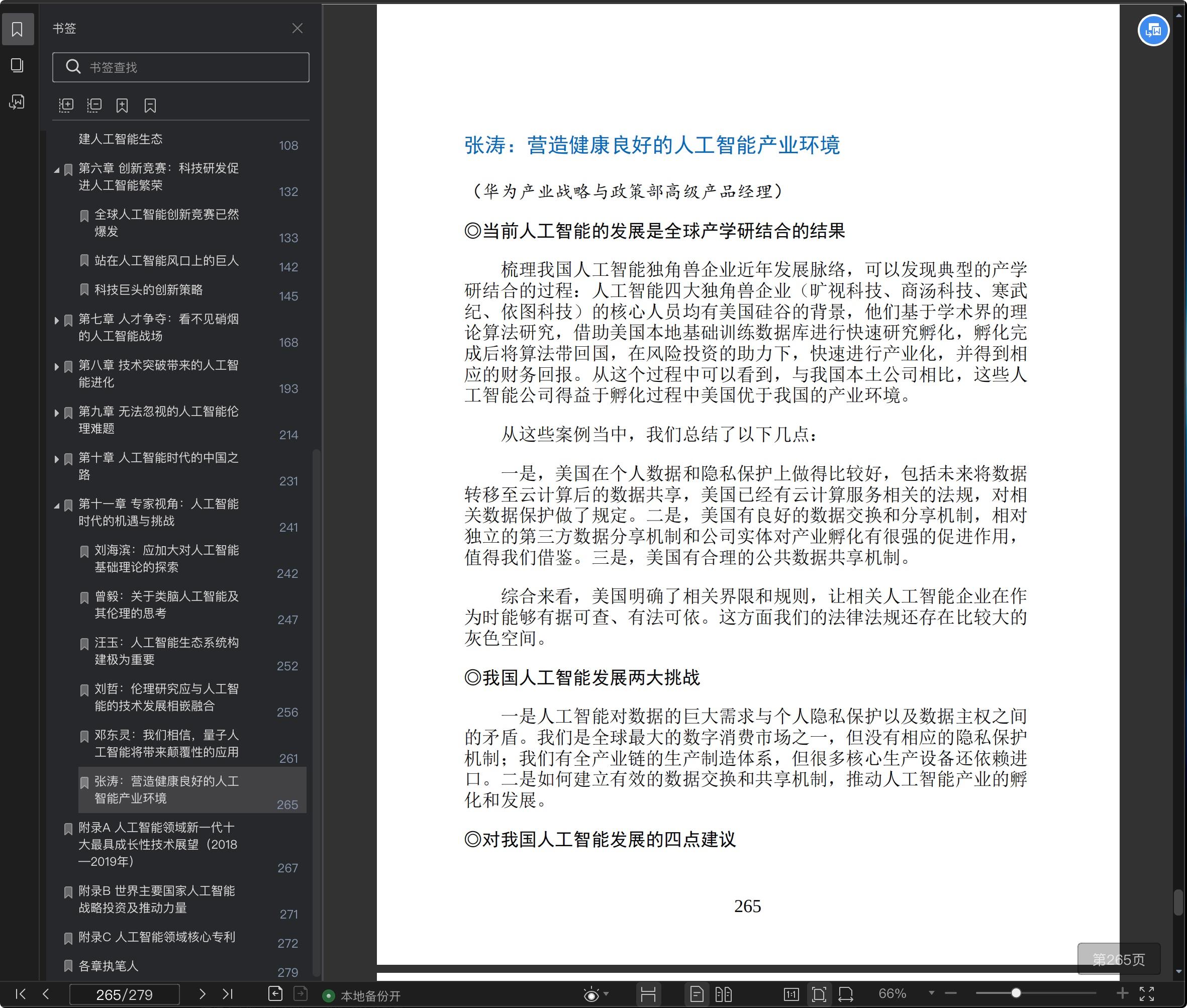Jump to last page button

click(228, 994)
